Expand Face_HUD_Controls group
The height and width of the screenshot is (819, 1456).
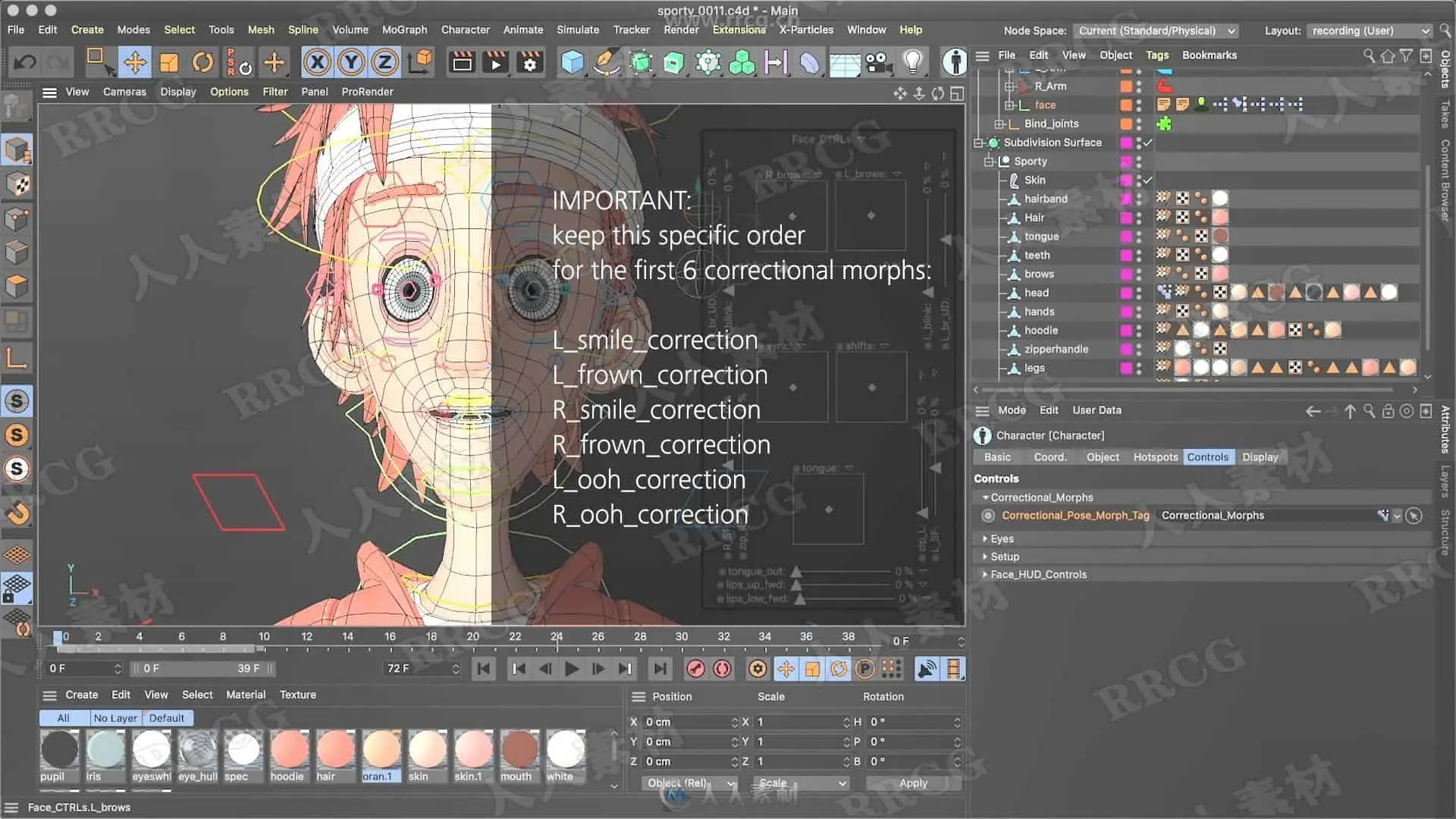985,575
